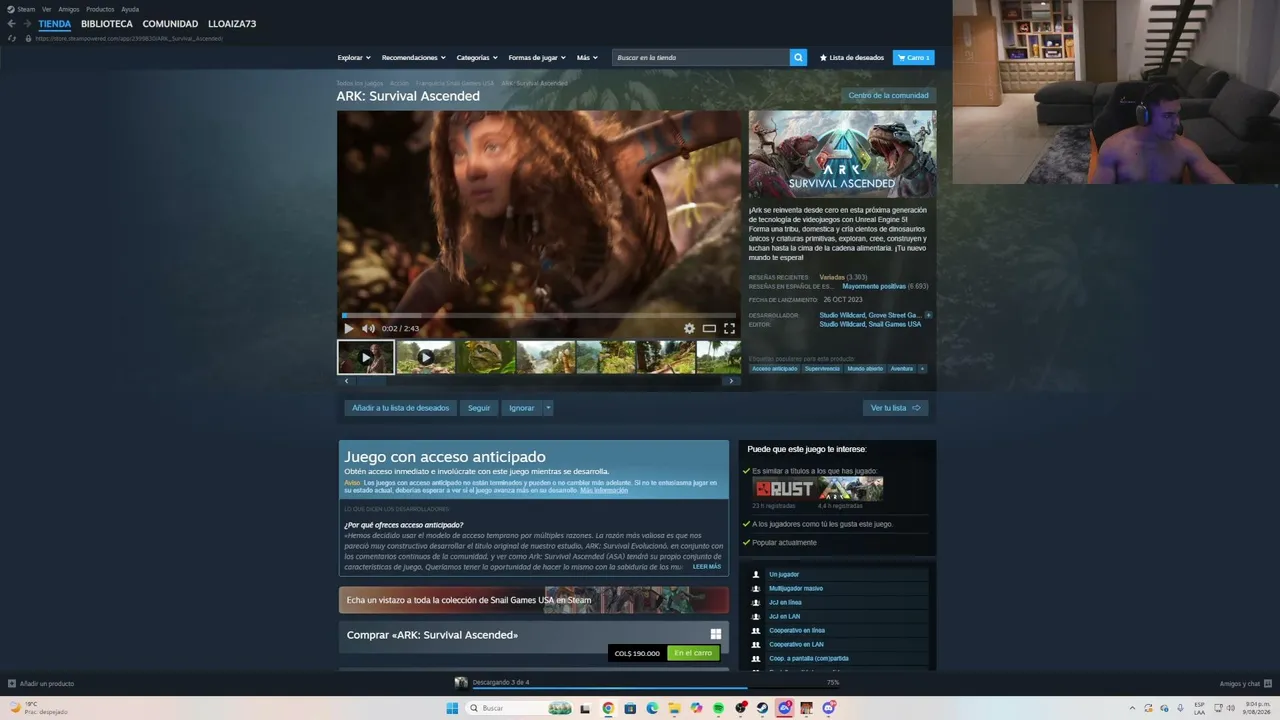This screenshot has height=720, width=1280.
Task: Open Amigos y chat
Action: [1245, 684]
